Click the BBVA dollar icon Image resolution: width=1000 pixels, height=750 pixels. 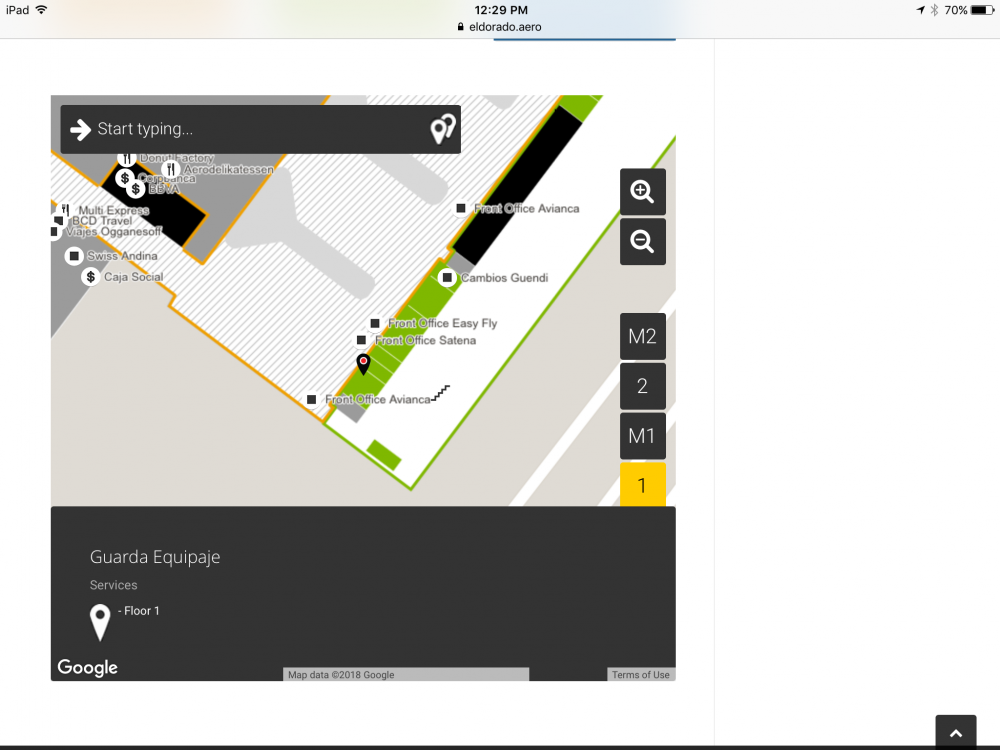135,189
